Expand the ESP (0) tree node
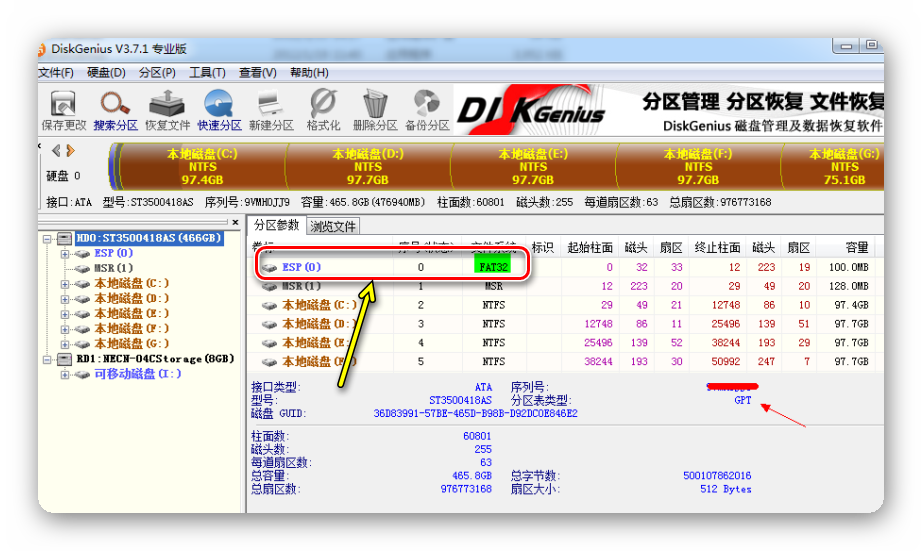922x551 pixels. pos(65,254)
